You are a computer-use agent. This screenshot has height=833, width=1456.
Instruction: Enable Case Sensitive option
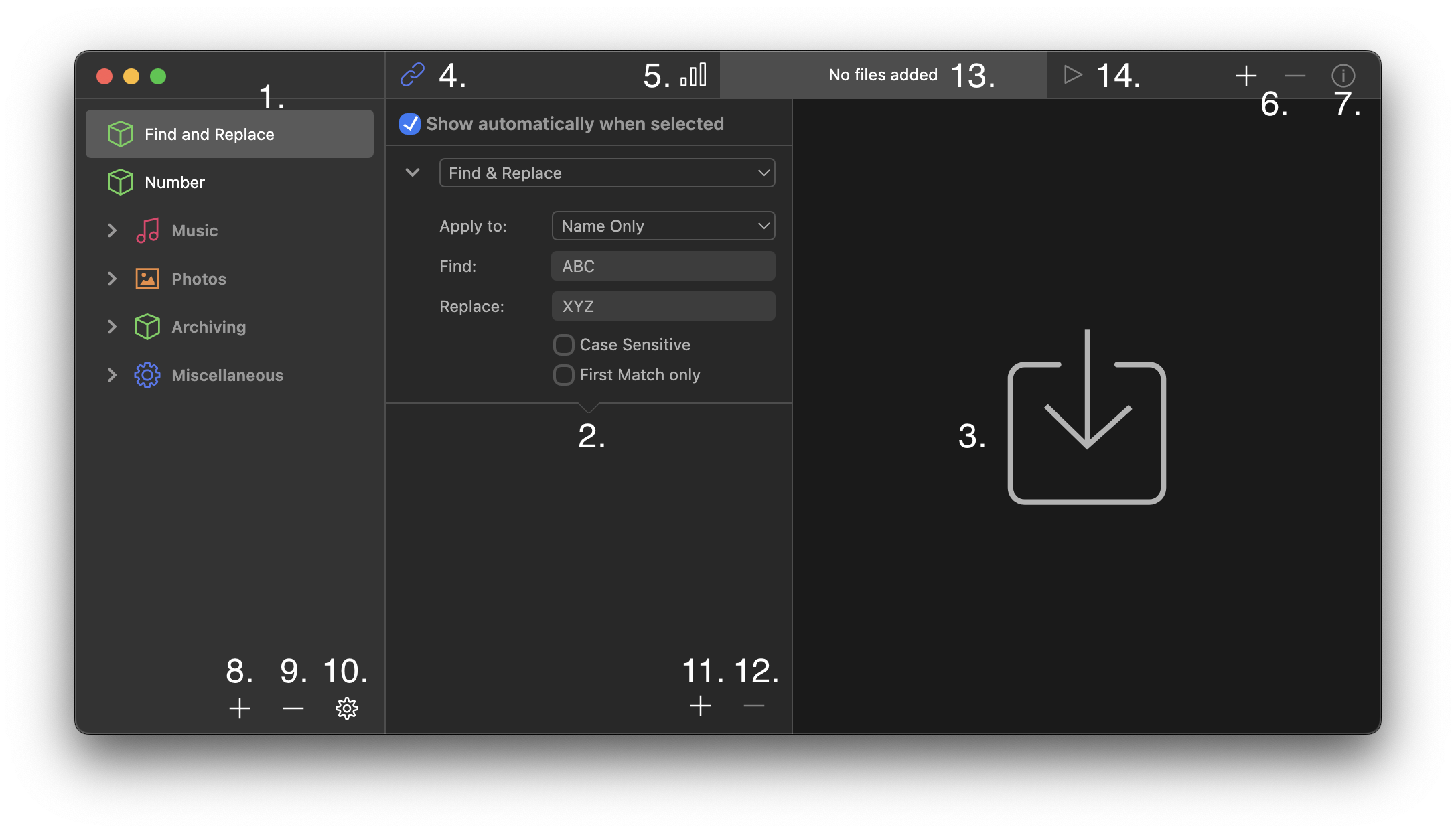click(x=562, y=344)
